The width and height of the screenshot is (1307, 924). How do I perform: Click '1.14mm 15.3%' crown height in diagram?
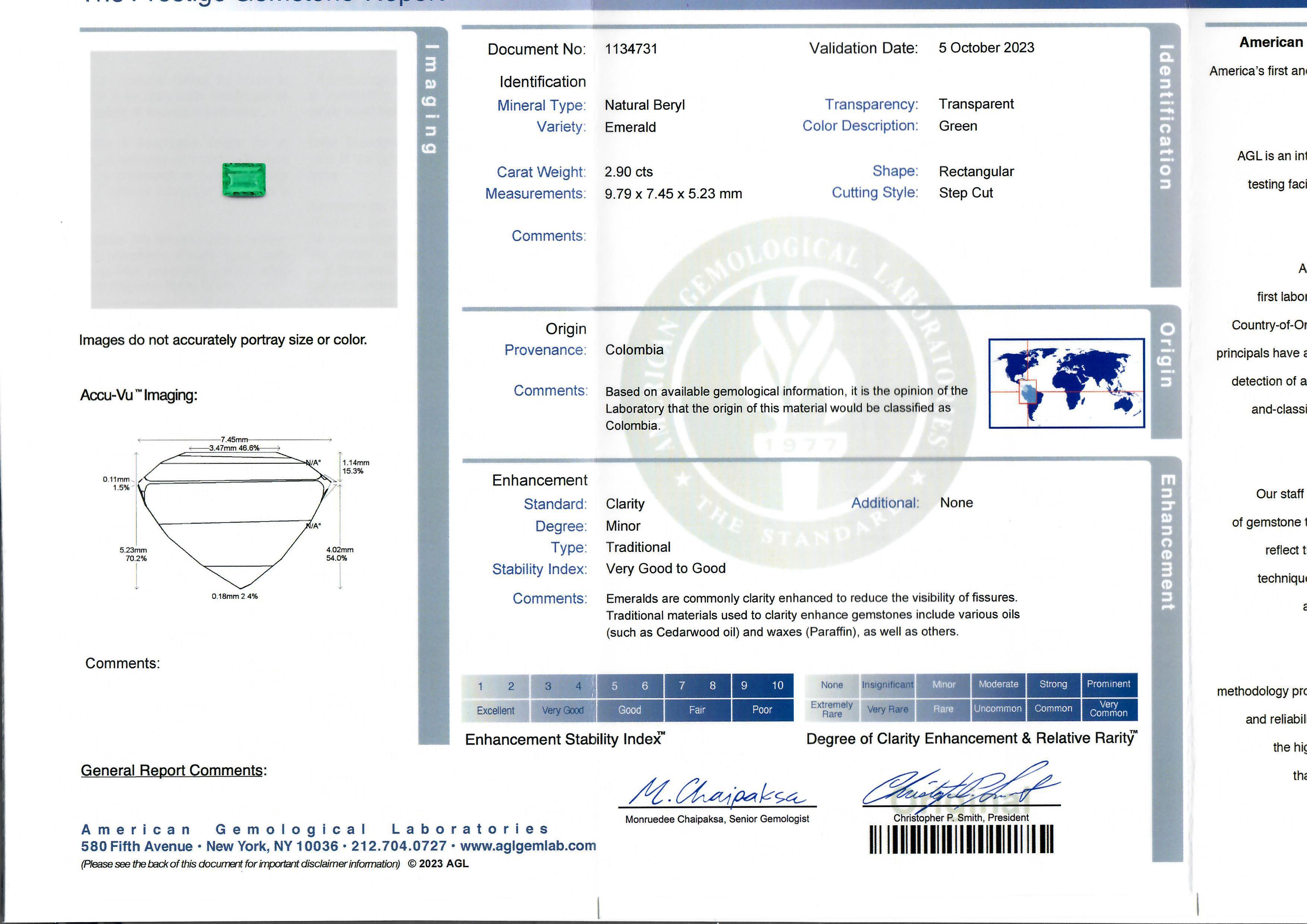point(355,467)
